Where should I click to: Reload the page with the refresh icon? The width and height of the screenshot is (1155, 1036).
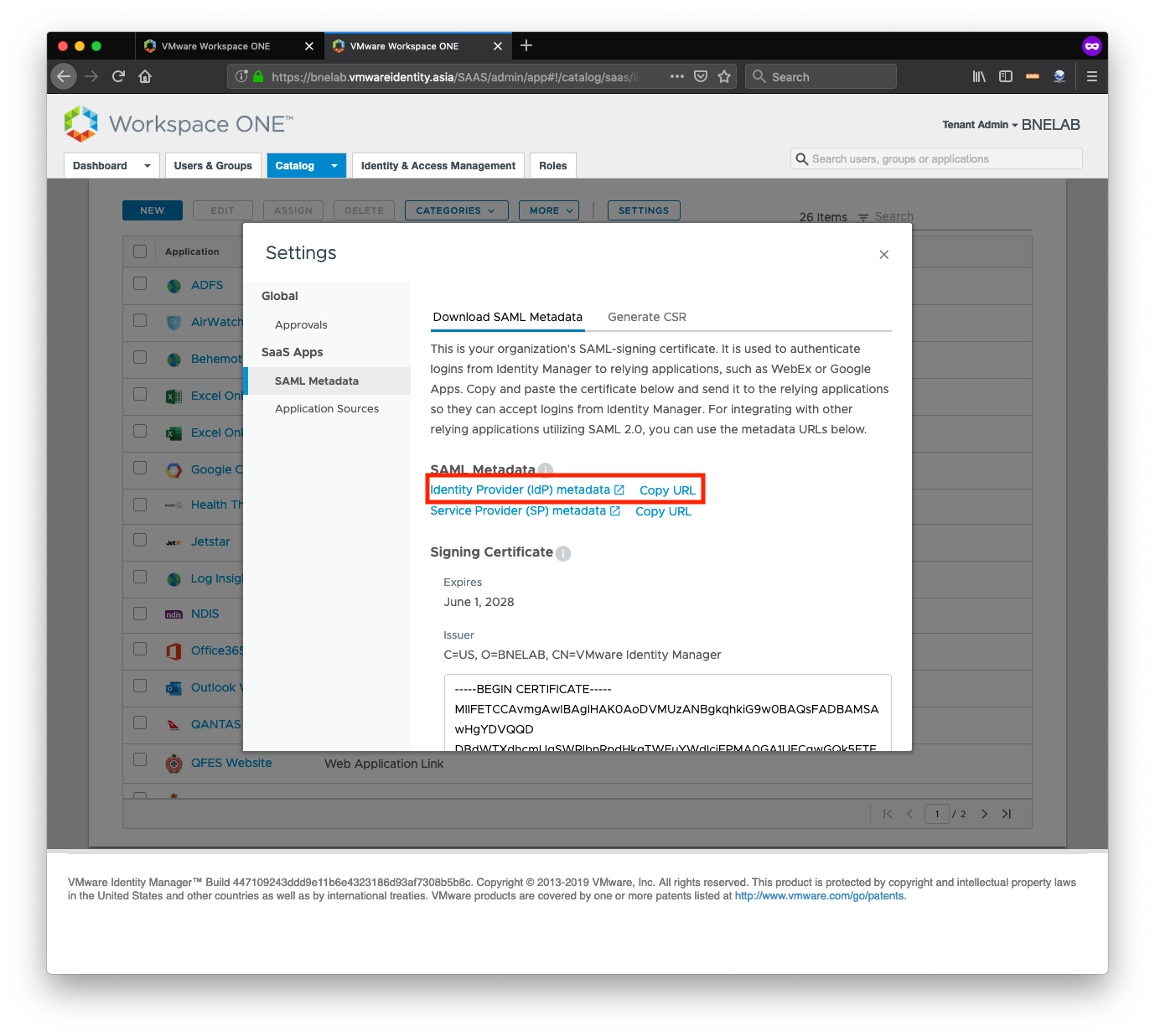click(118, 76)
